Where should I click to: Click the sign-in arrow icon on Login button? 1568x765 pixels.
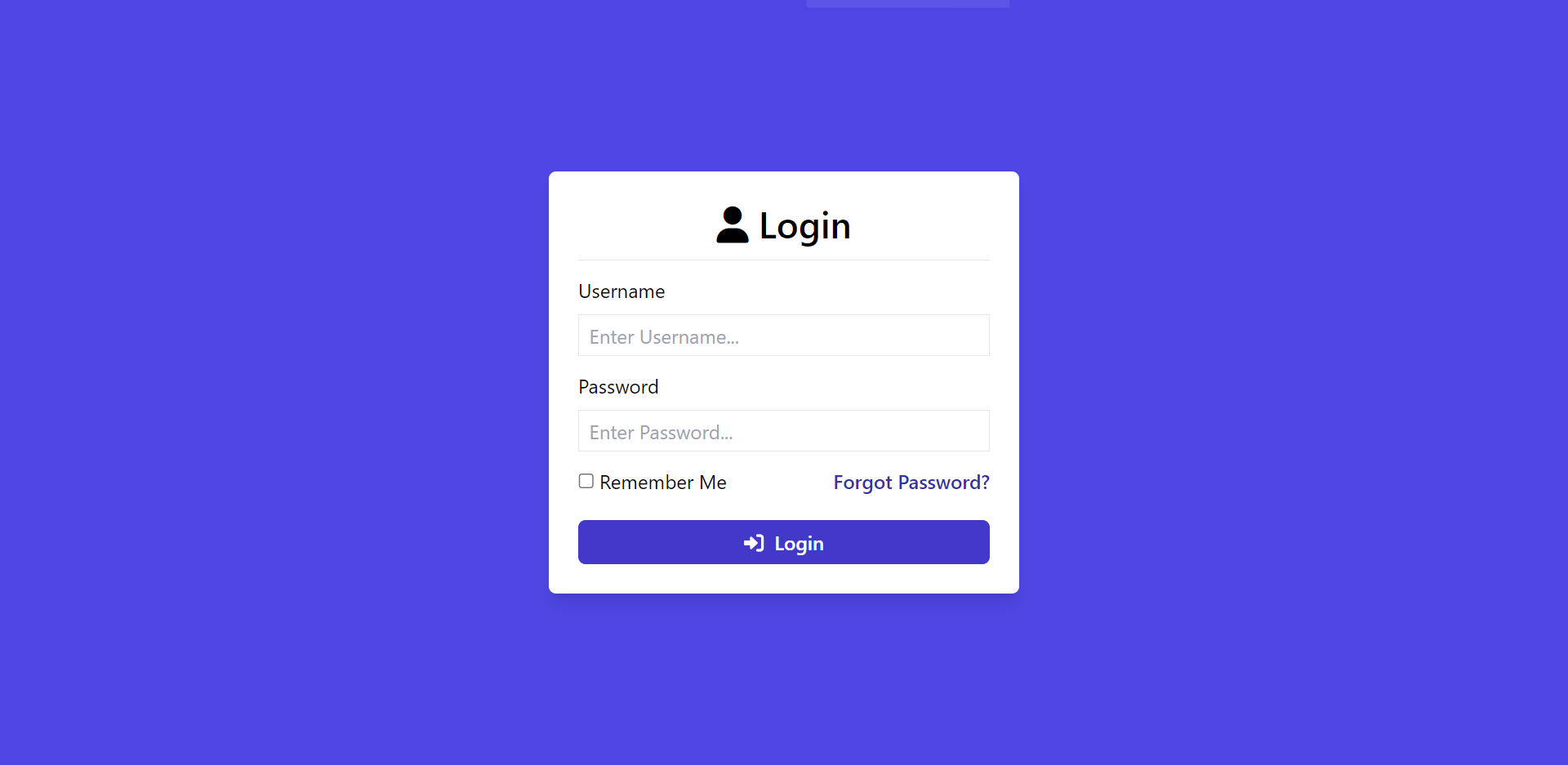tap(754, 543)
